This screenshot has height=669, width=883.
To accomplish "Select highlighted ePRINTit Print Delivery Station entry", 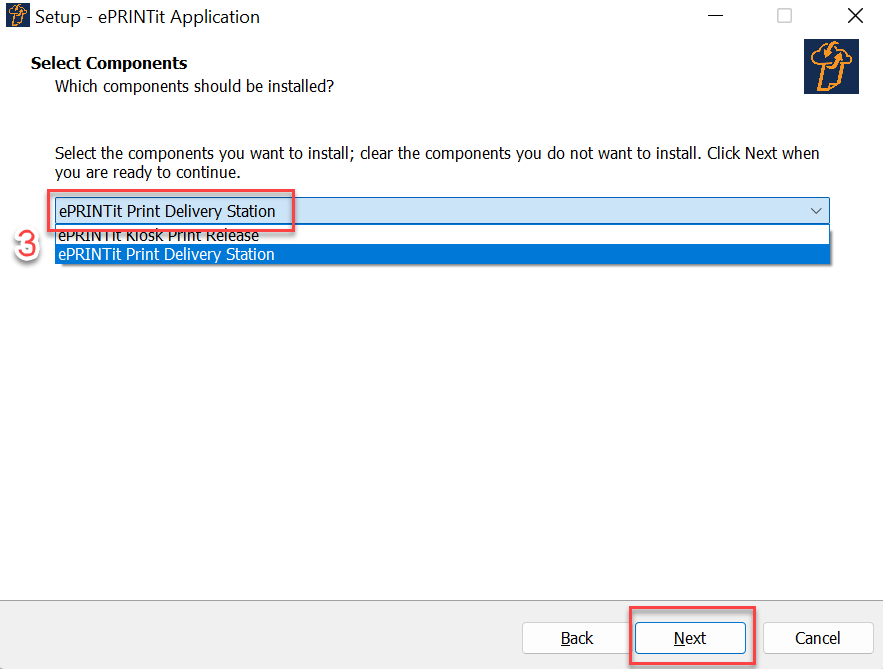I will [x=166, y=255].
